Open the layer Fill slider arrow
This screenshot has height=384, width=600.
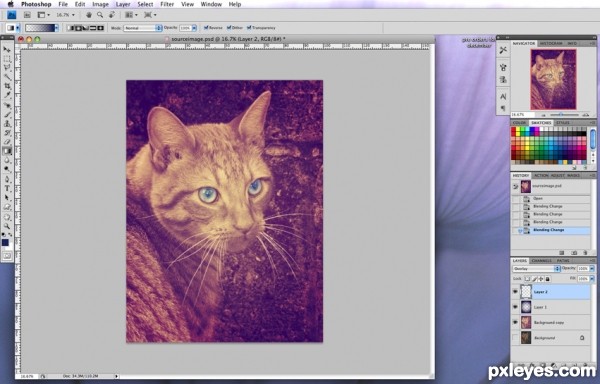(x=592, y=279)
